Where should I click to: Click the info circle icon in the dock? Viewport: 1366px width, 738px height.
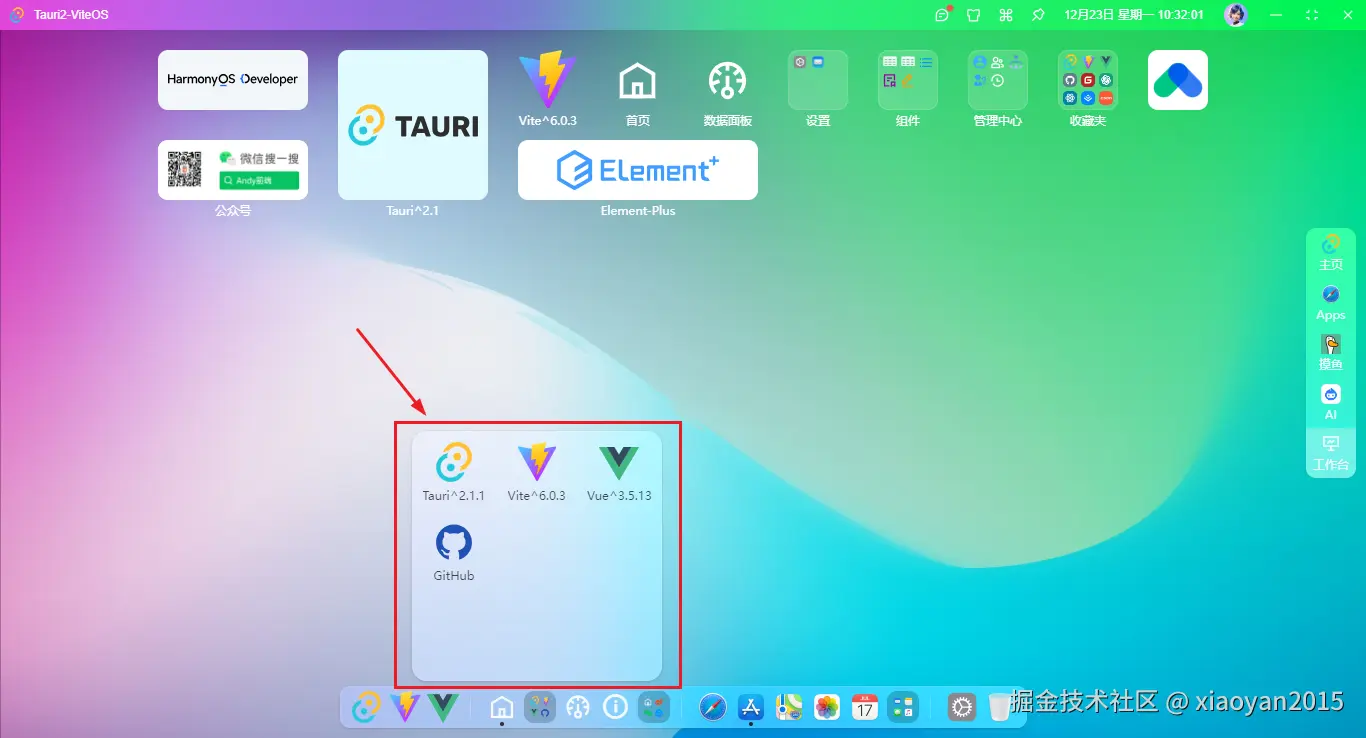pyautogui.click(x=616, y=707)
